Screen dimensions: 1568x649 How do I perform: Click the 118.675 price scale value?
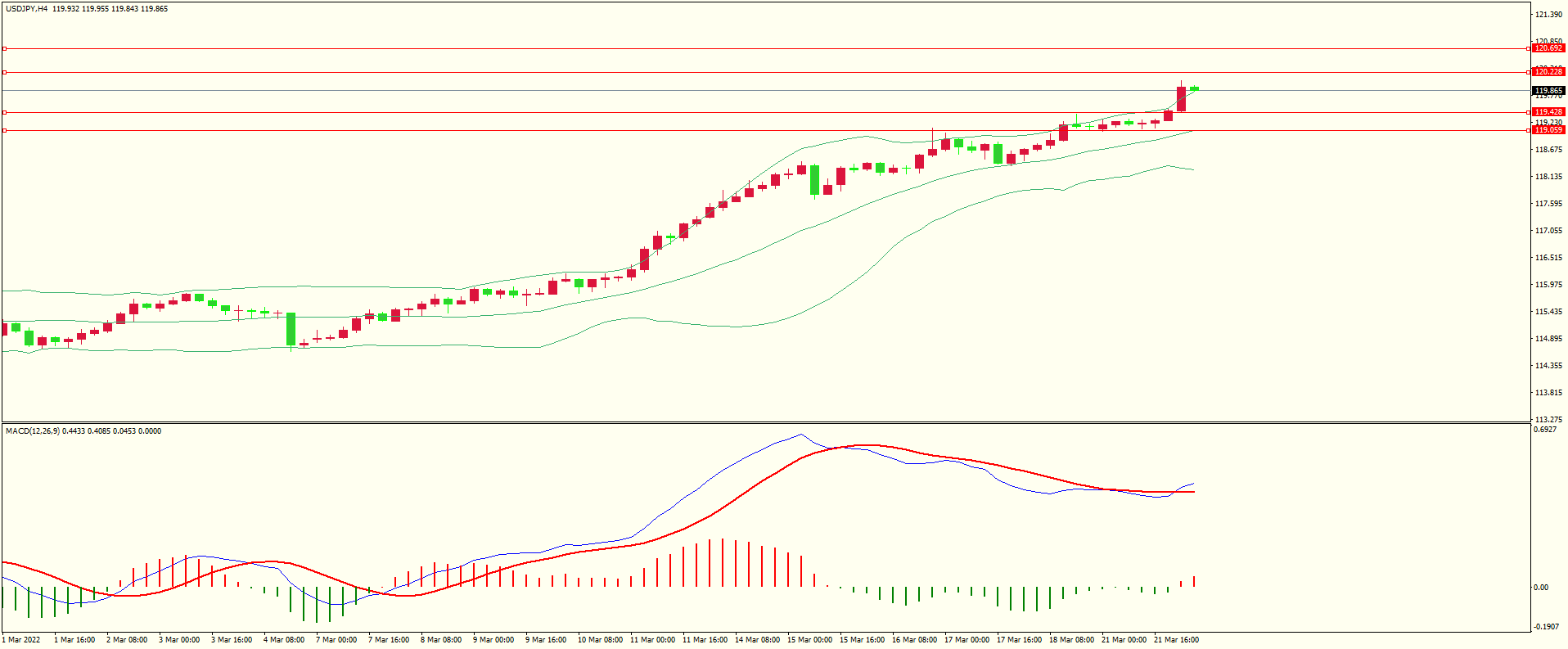coord(1548,150)
